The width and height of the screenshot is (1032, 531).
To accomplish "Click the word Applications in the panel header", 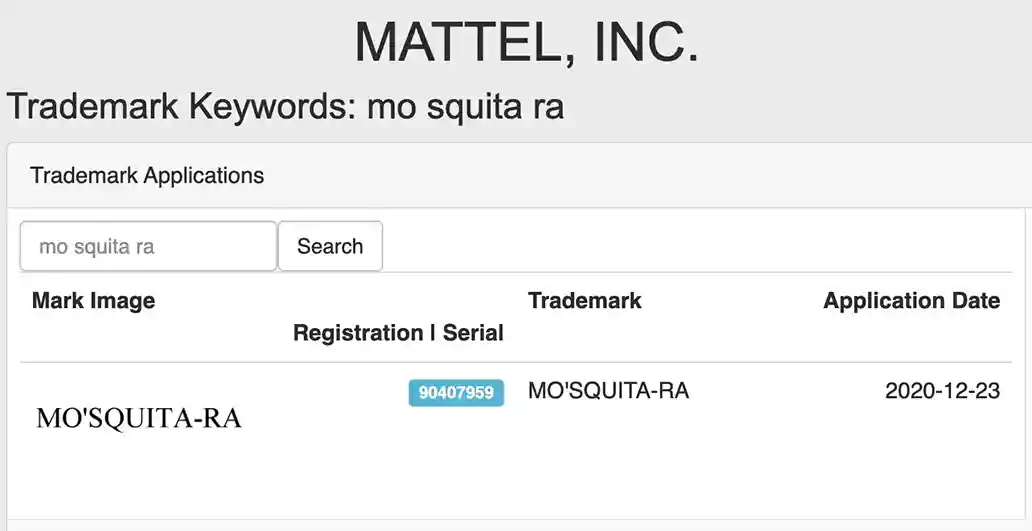I will tap(204, 176).
